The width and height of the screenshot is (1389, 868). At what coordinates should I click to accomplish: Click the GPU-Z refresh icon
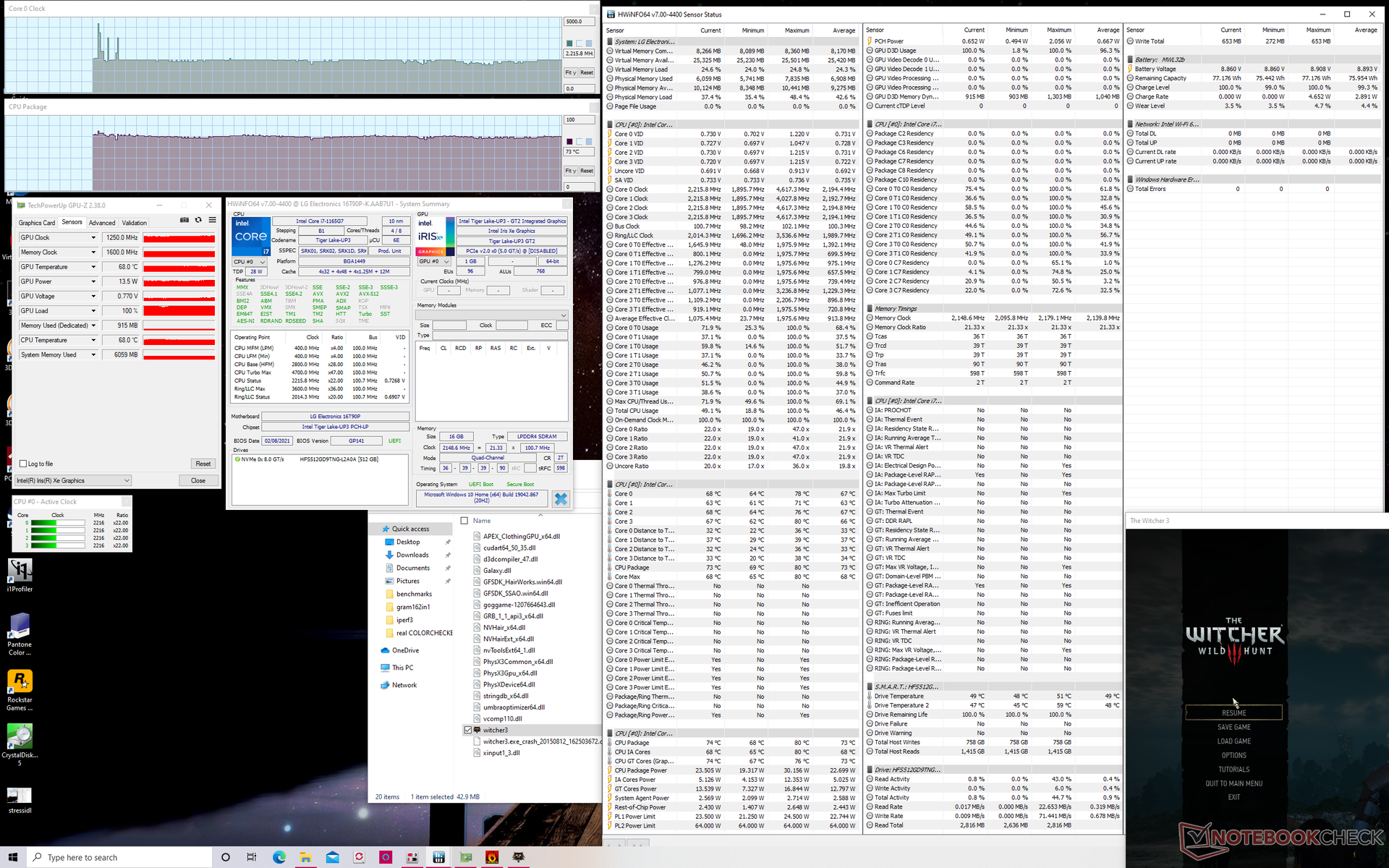click(198, 221)
